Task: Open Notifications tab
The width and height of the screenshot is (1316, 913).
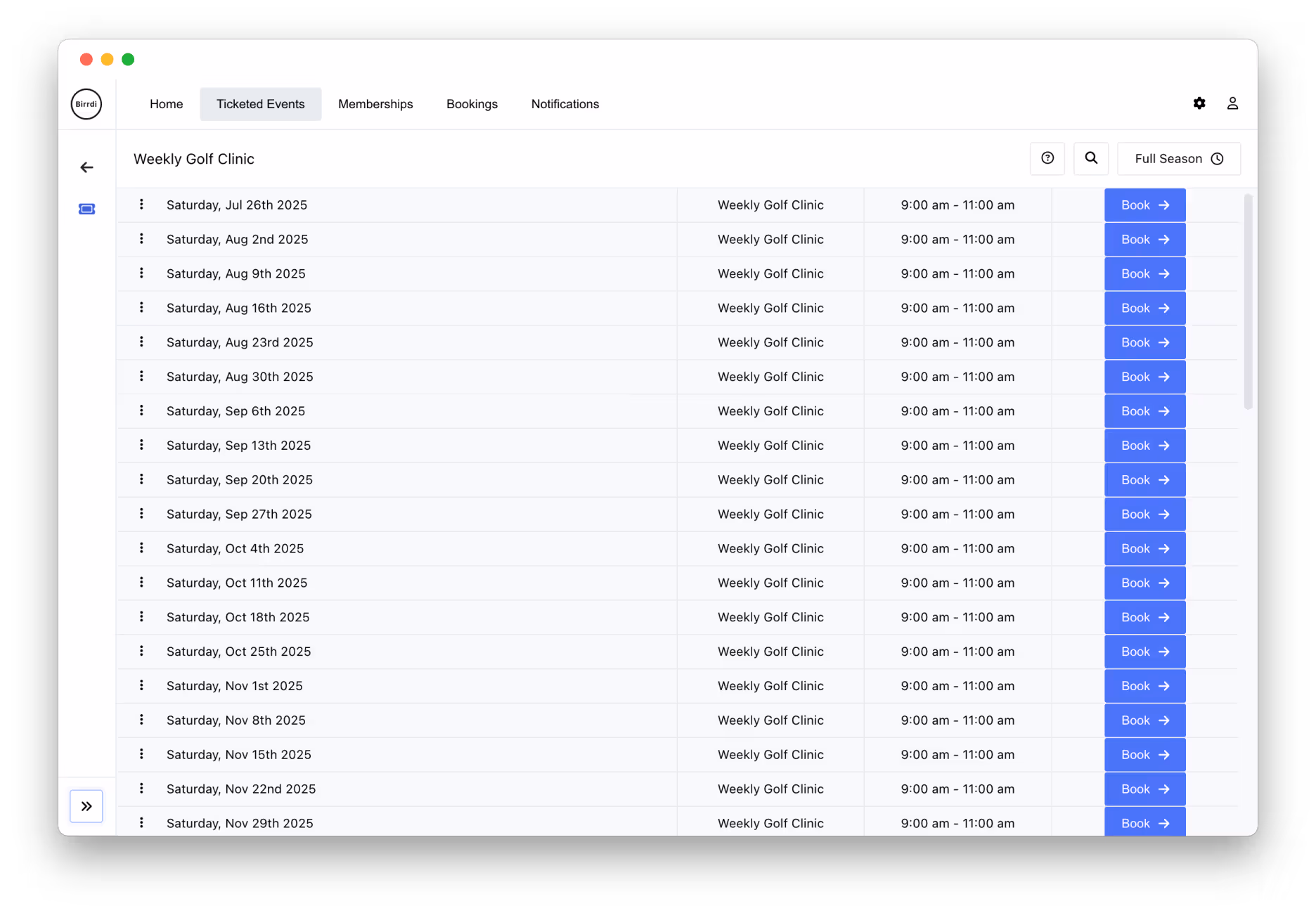Action: pos(565,104)
